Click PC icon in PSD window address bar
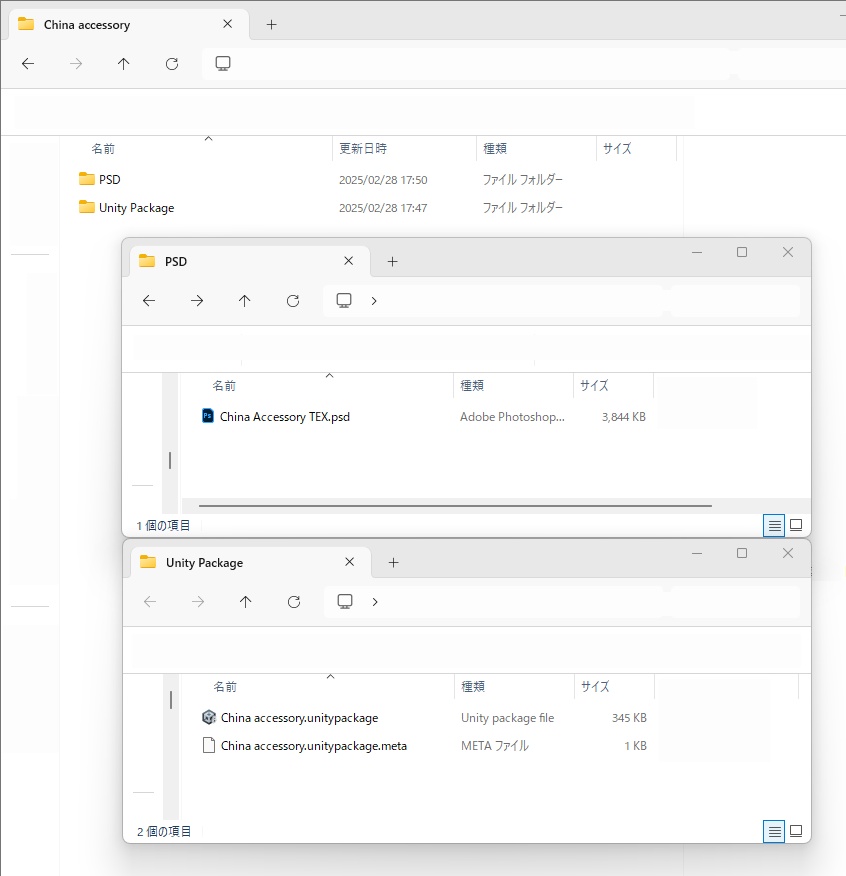This screenshot has width=846, height=876. pos(344,301)
